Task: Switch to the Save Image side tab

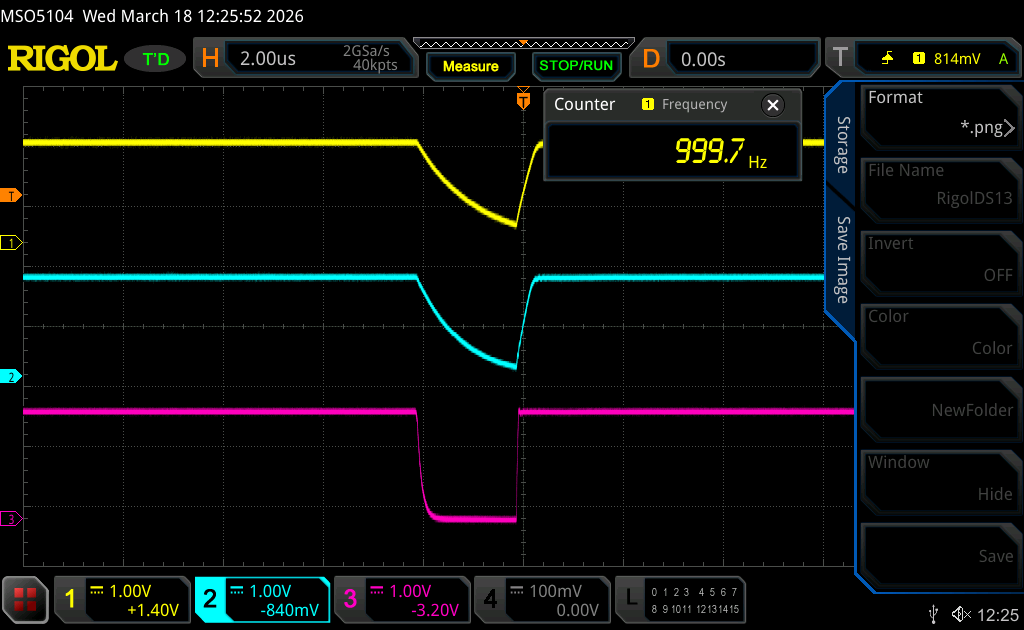Action: 842,260
